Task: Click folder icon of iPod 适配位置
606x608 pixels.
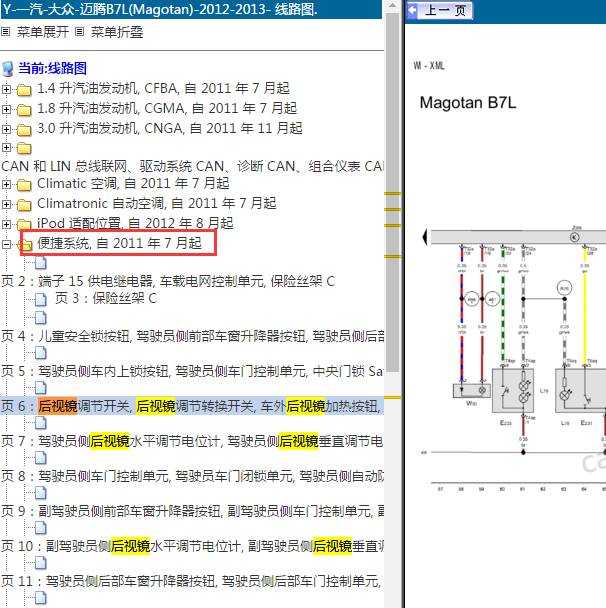Action: pyautogui.click(x=24, y=224)
